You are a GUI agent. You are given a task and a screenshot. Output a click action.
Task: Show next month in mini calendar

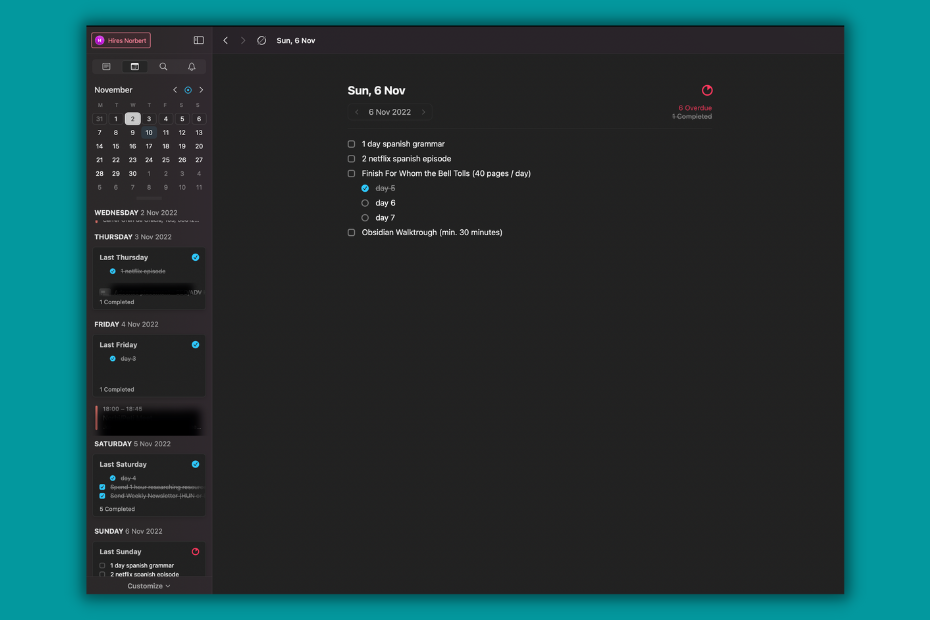click(x=201, y=90)
